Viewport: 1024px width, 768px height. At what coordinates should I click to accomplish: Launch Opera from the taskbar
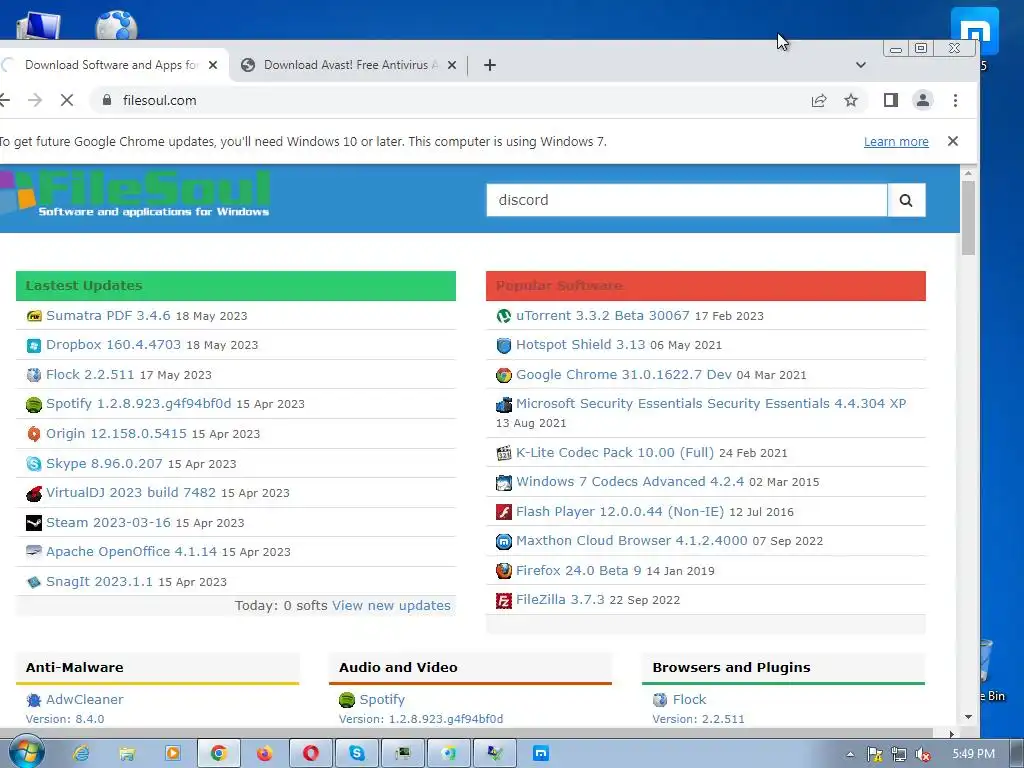tap(311, 754)
